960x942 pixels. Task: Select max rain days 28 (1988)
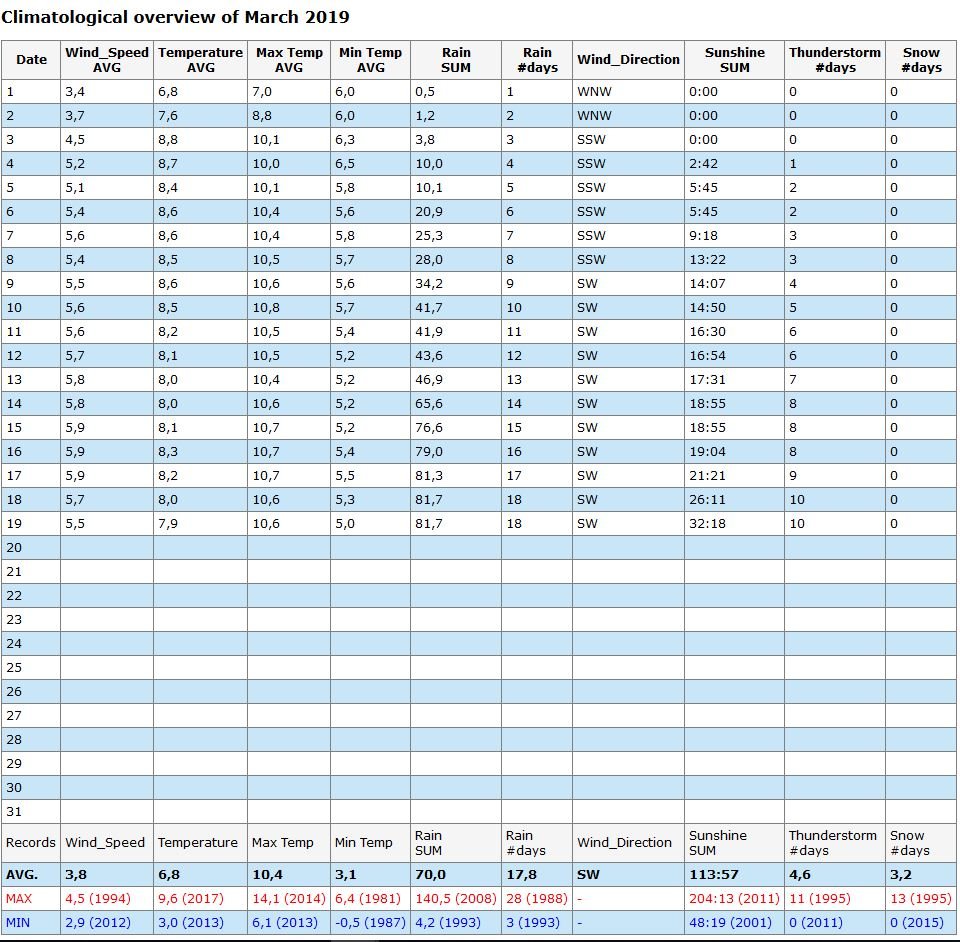(537, 899)
